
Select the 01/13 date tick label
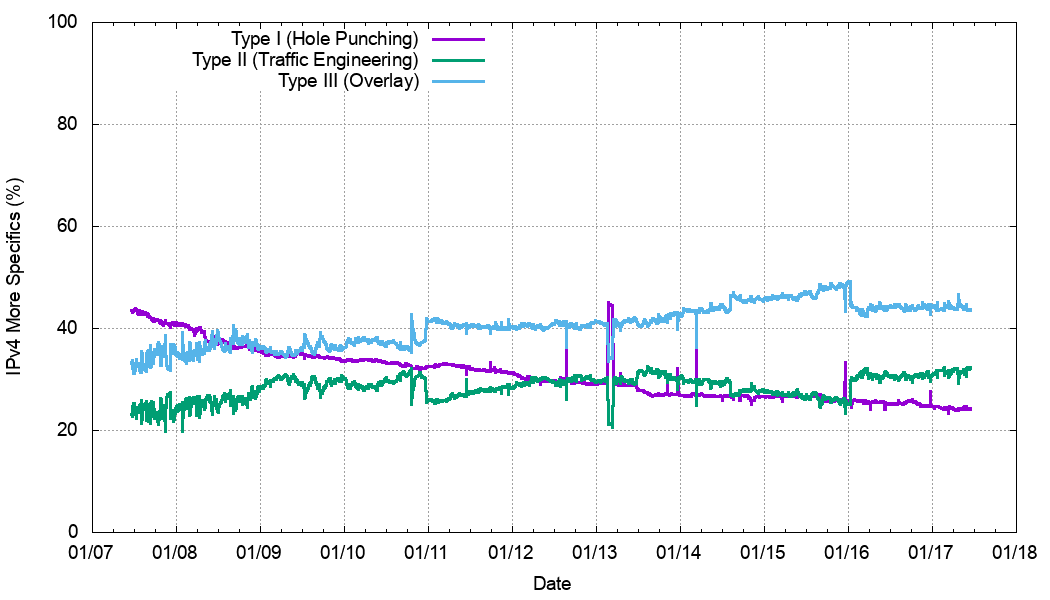click(596, 552)
